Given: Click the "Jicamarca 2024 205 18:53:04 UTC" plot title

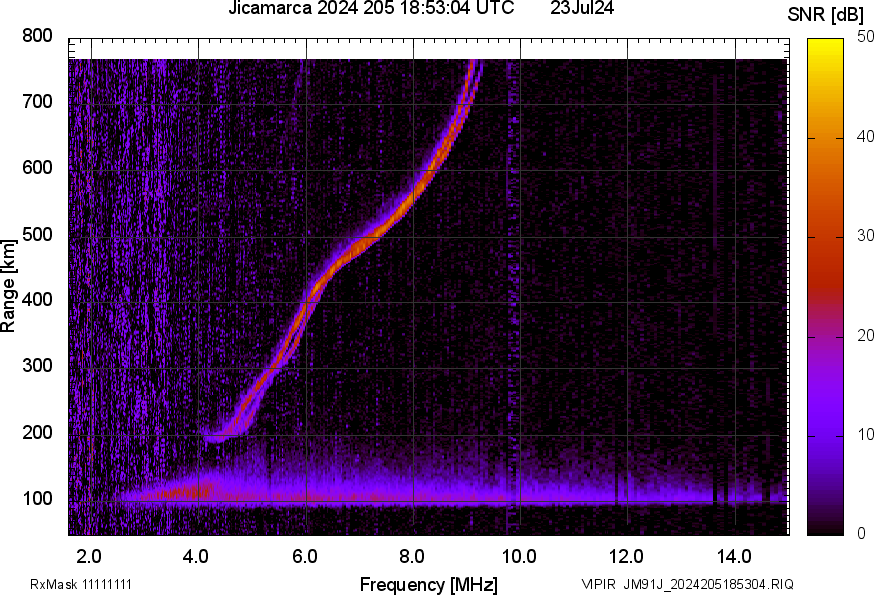Looking at the screenshot, I should (x=371, y=9).
